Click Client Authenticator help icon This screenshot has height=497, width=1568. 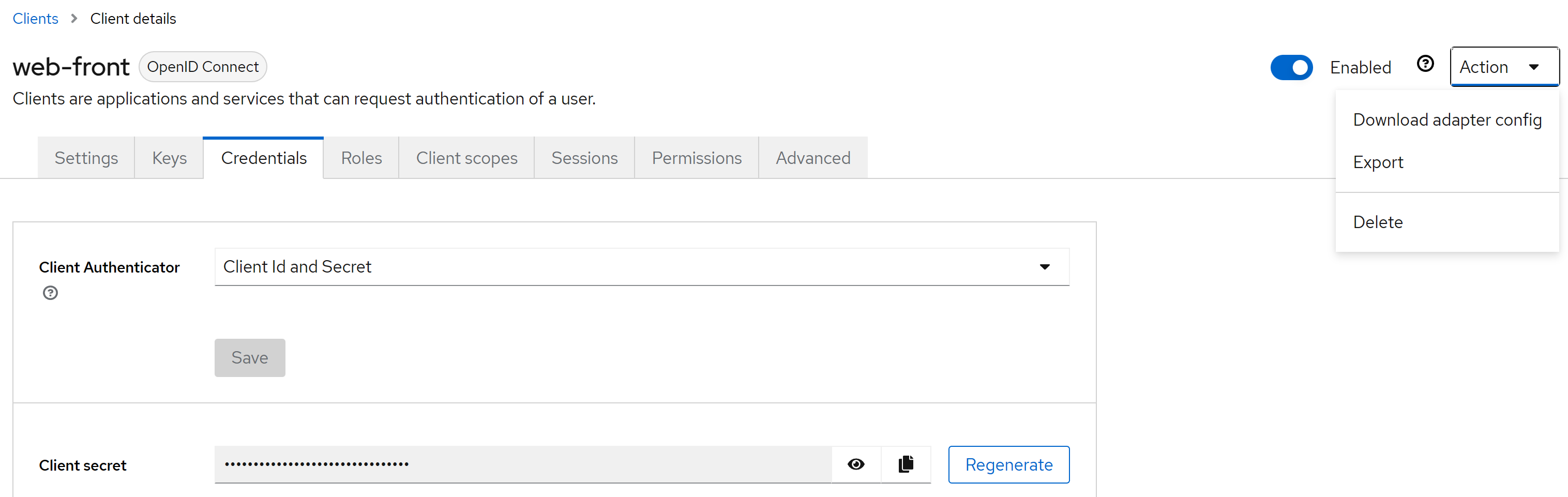pos(51,293)
